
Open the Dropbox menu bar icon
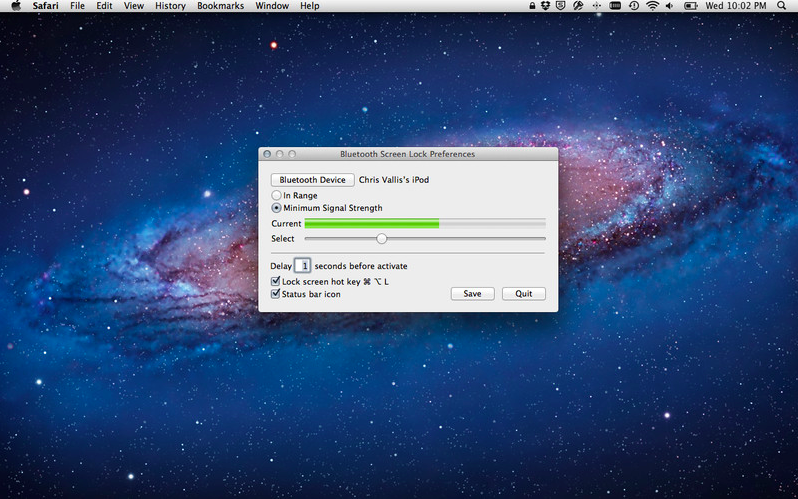pyautogui.click(x=546, y=6)
